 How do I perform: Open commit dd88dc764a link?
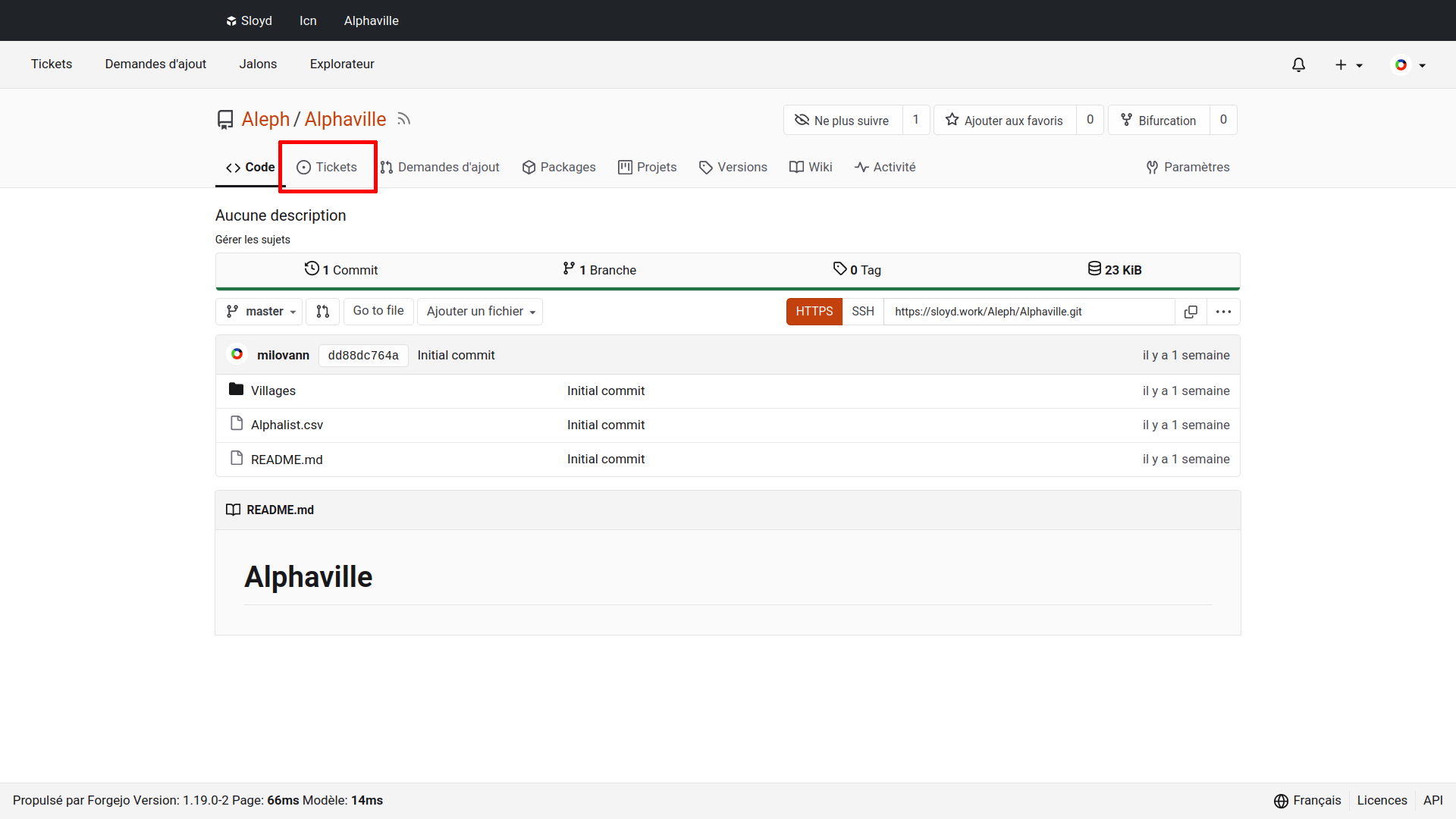pos(363,355)
